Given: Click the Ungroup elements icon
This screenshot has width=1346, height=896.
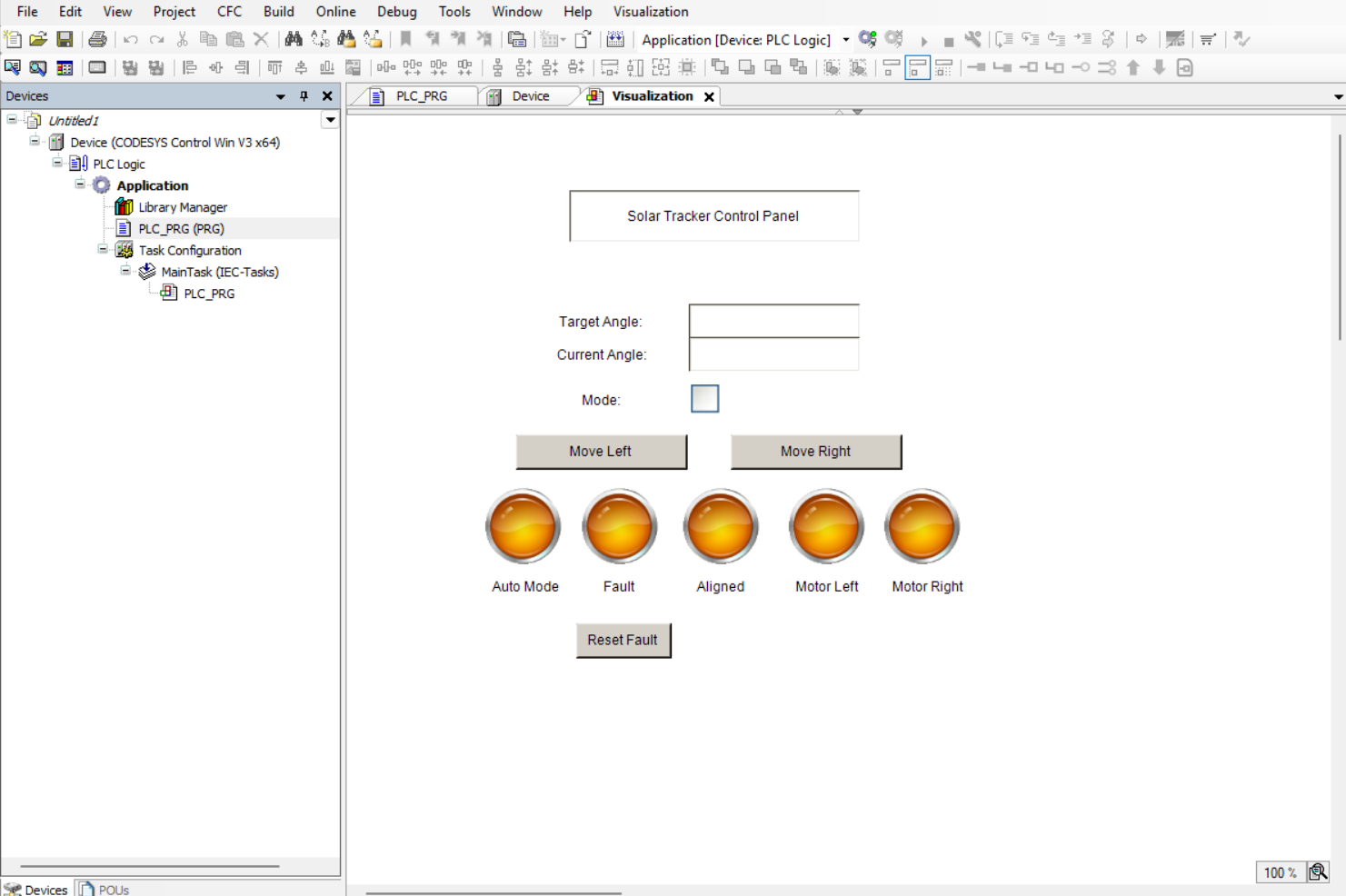Looking at the screenshot, I should click(858, 67).
